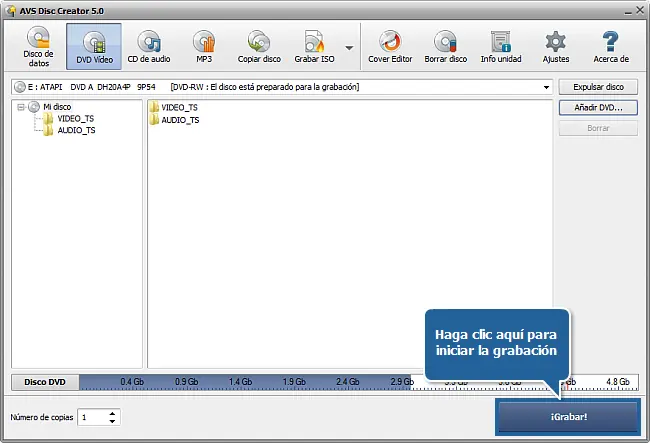Expand the toolbar overflow arrow after Grabar ISO

349,48
